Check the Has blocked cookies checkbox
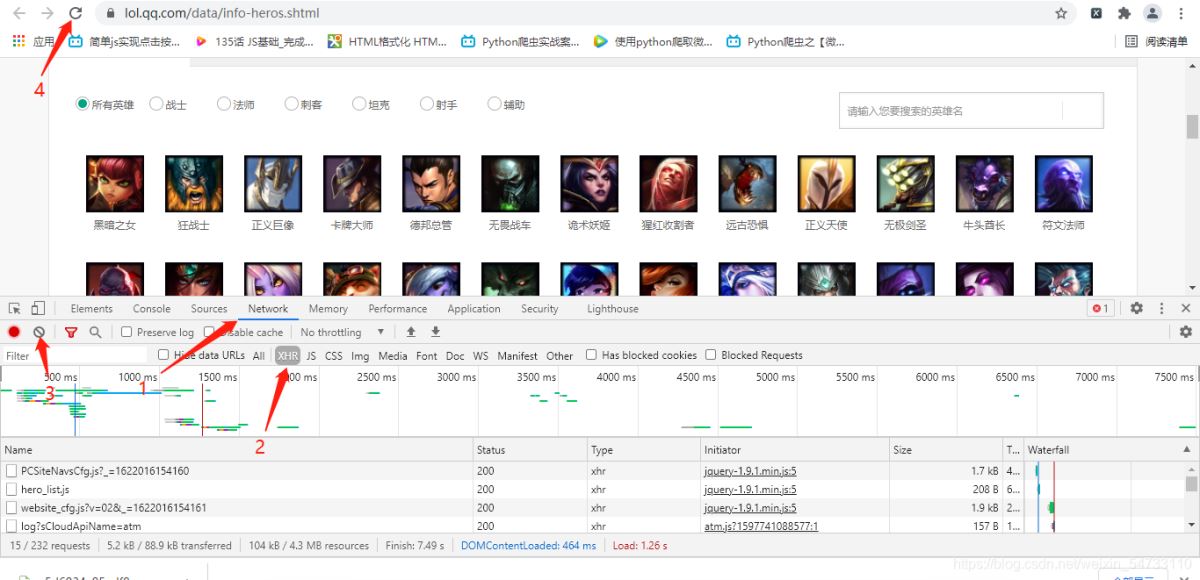 (x=592, y=355)
